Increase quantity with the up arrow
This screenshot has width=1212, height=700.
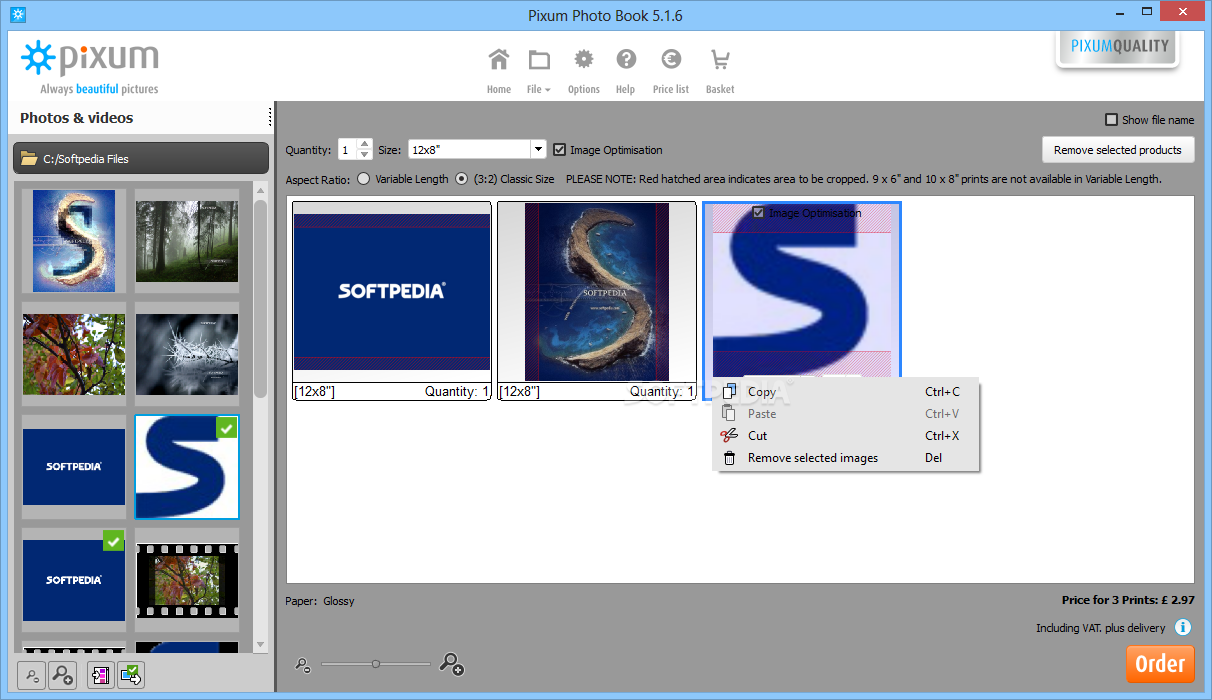[x=365, y=144]
